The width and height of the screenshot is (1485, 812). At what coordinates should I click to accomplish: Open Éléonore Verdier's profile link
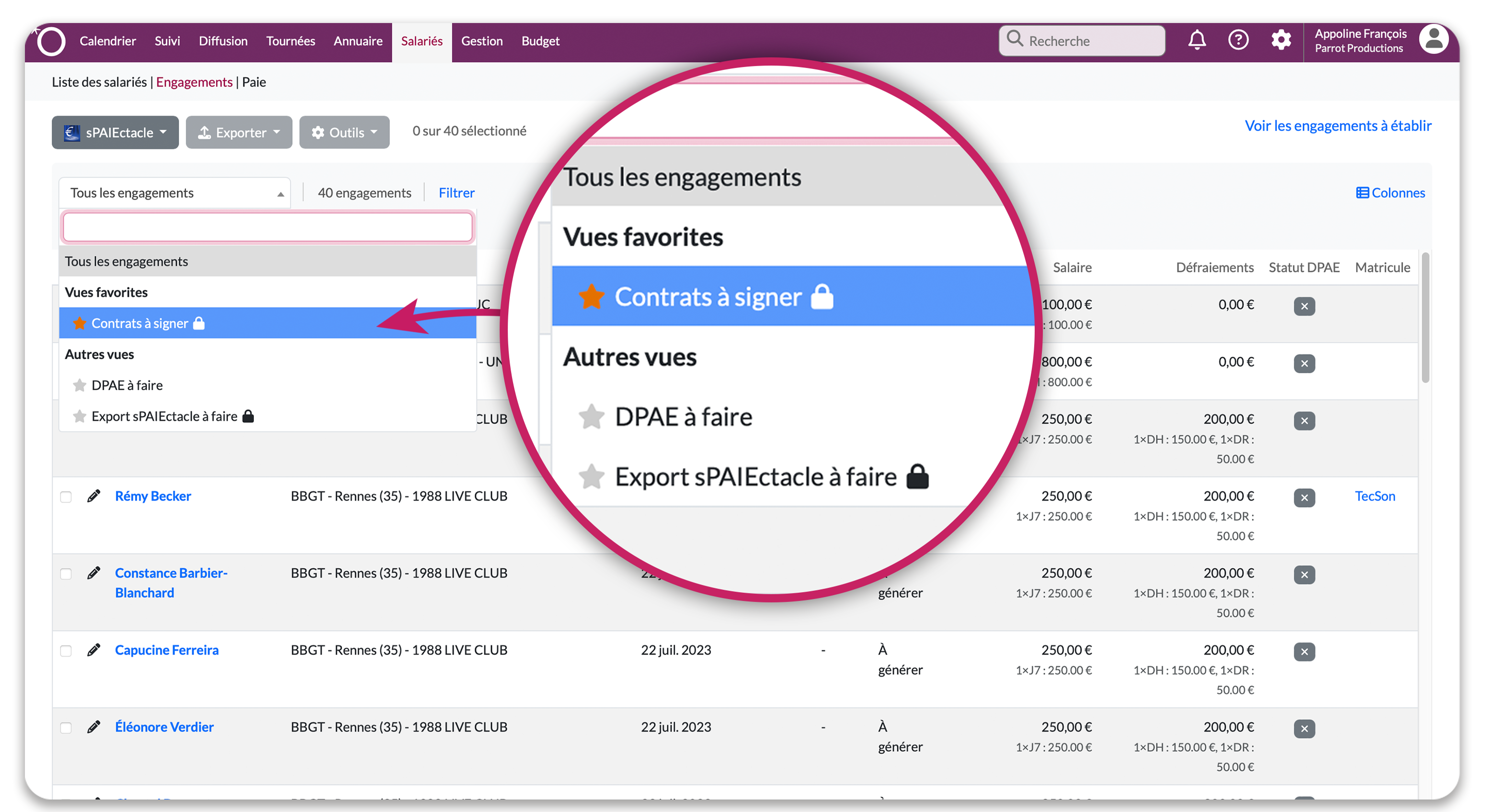(x=164, y=727)
